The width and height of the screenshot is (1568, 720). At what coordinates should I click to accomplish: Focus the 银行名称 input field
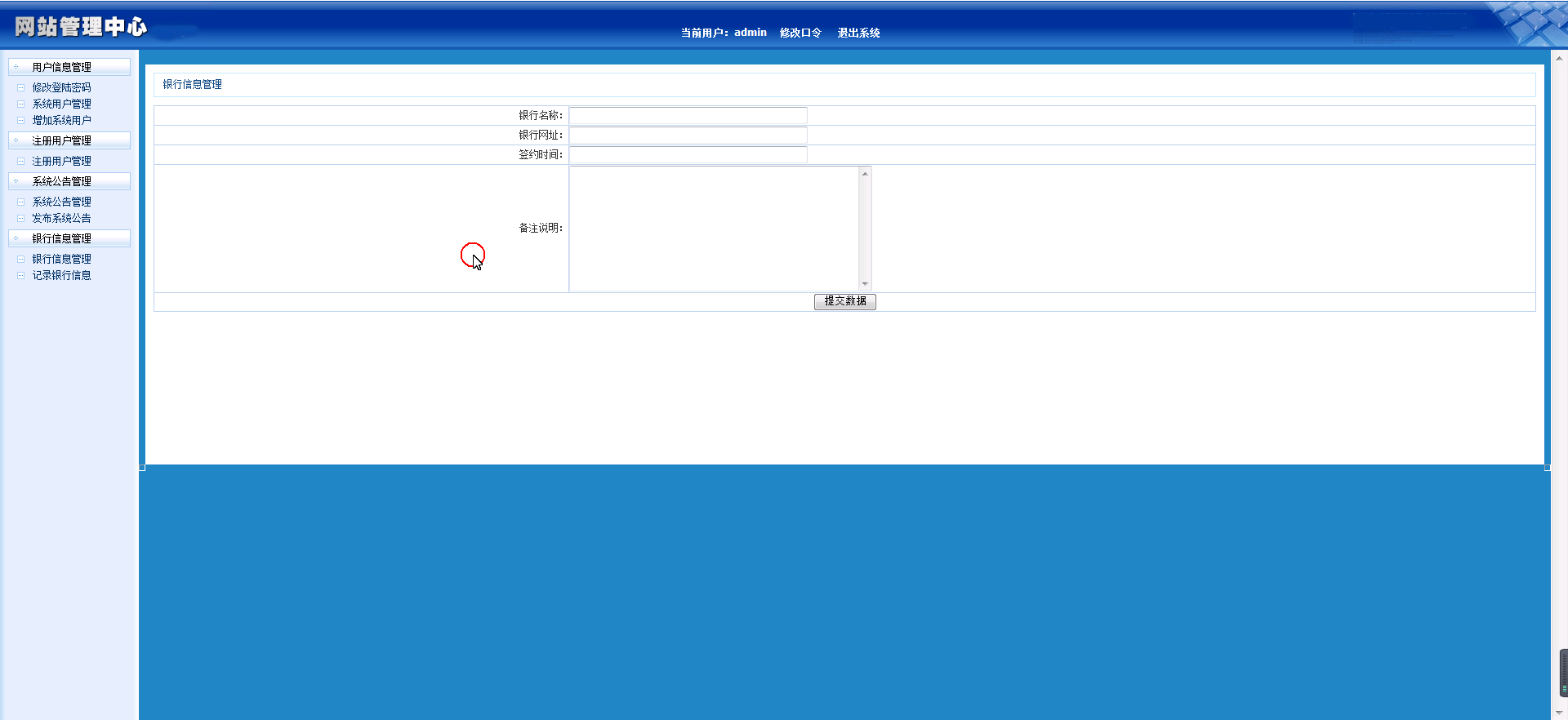pyautogui.click(x=688, y=115)
